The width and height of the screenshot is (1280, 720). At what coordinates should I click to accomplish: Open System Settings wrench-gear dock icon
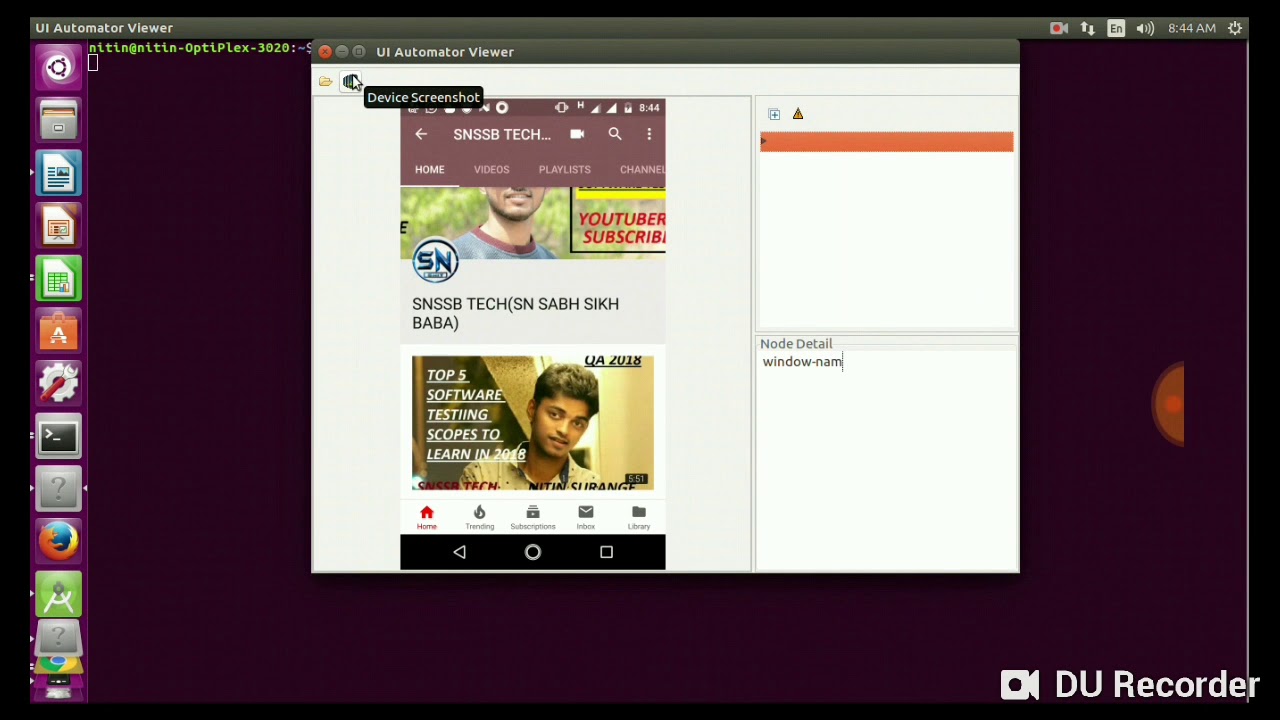click(x=58, y=384)
